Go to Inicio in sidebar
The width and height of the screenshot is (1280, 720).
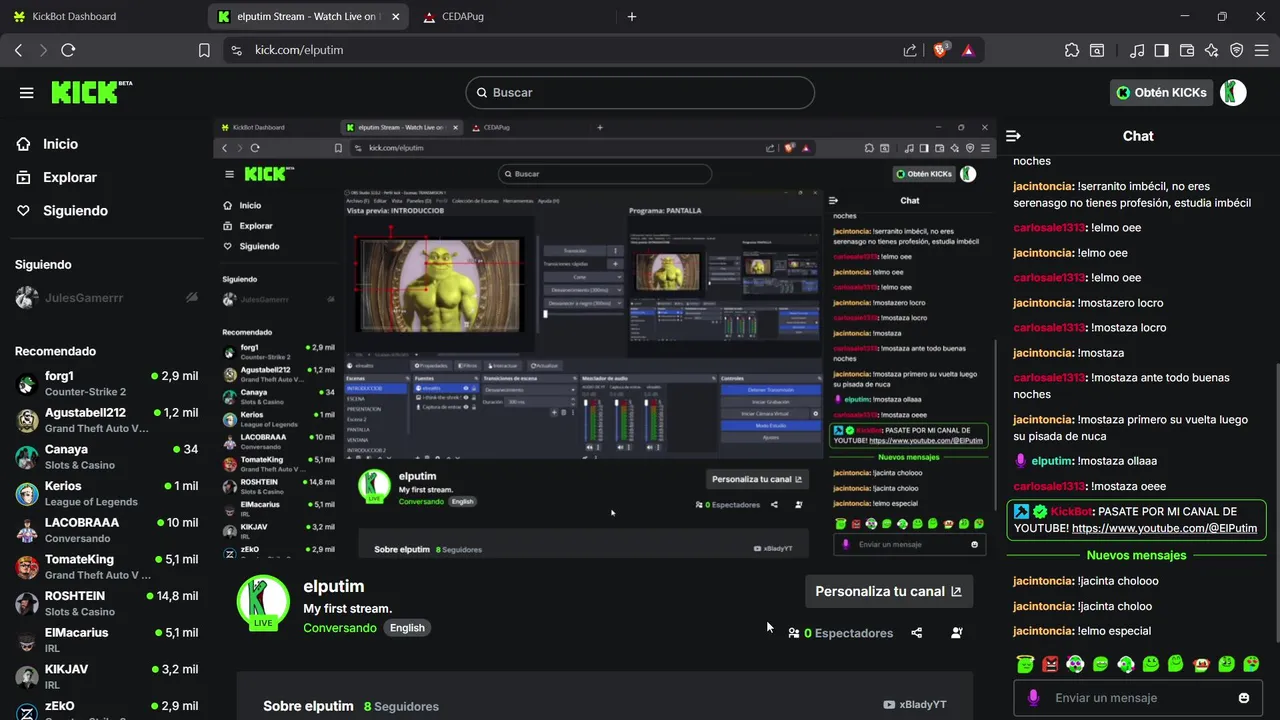pyautogui.click(x=61, y=144)
